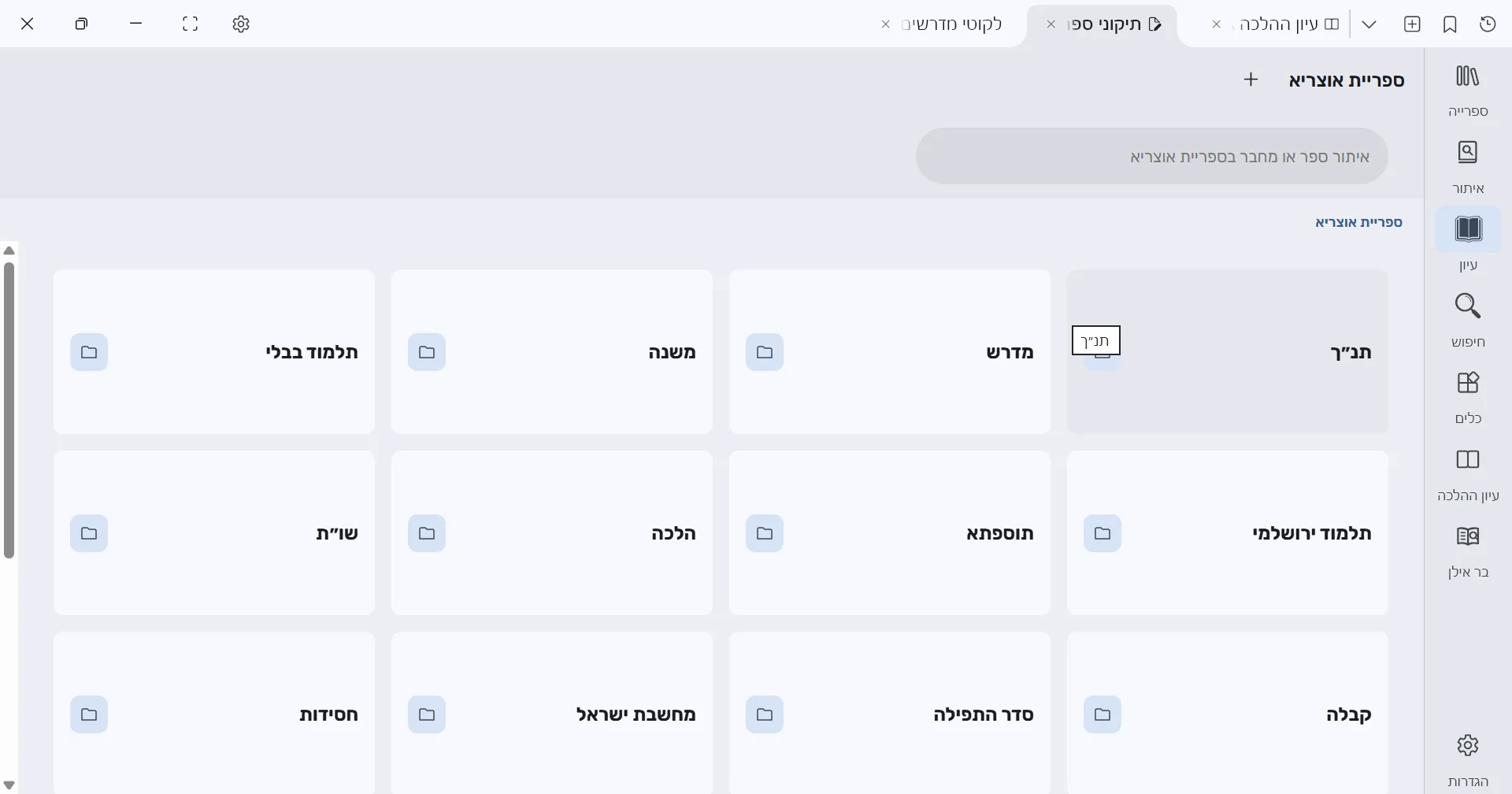Click the history clock icon in title bar
Viewport: 1512px width, 794px height.
click(1488, 24)
